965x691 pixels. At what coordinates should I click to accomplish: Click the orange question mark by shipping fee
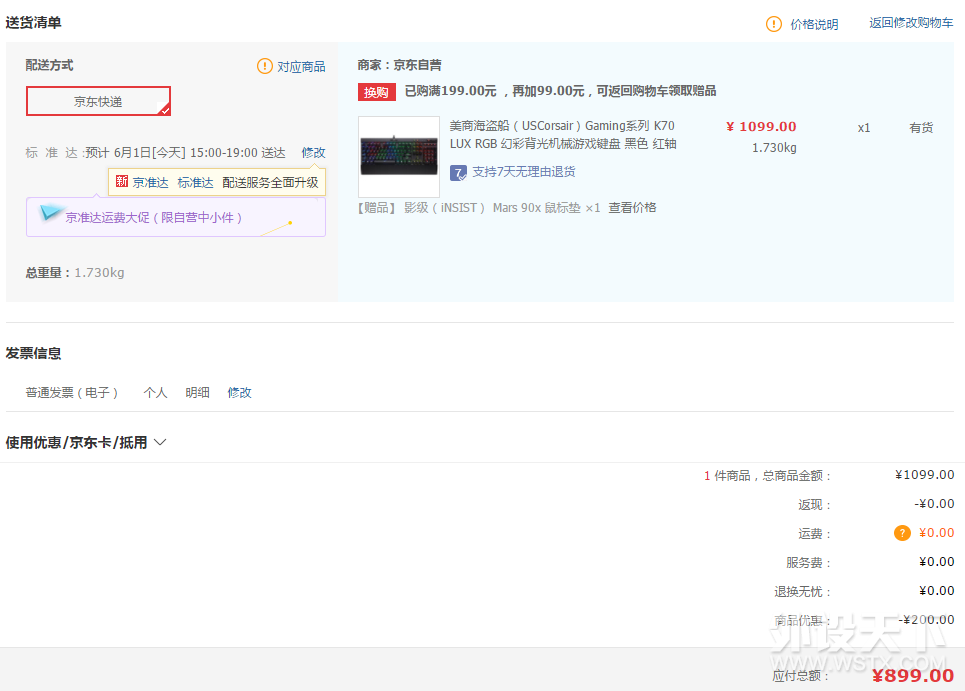(x=902, y=533)
